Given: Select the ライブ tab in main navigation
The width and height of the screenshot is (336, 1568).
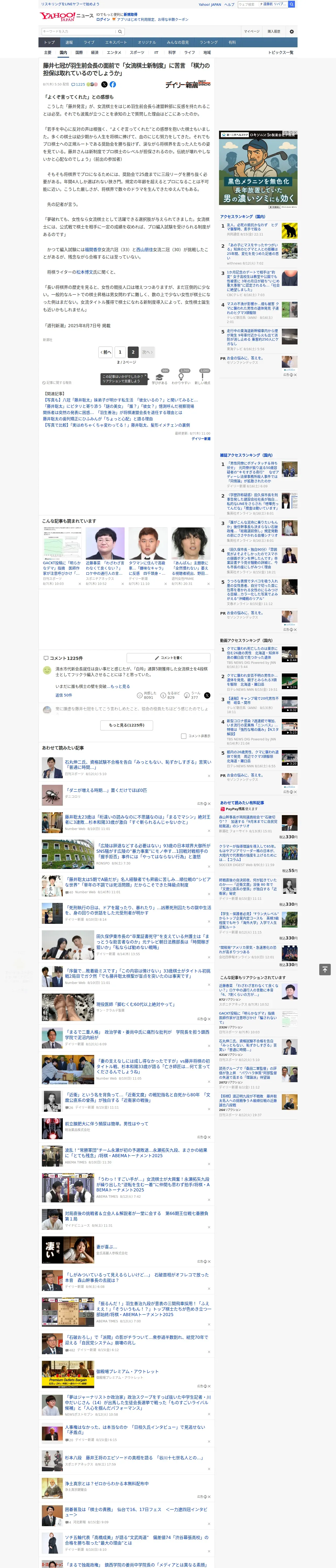Looking at the screenshot, I should coord(89,43).
